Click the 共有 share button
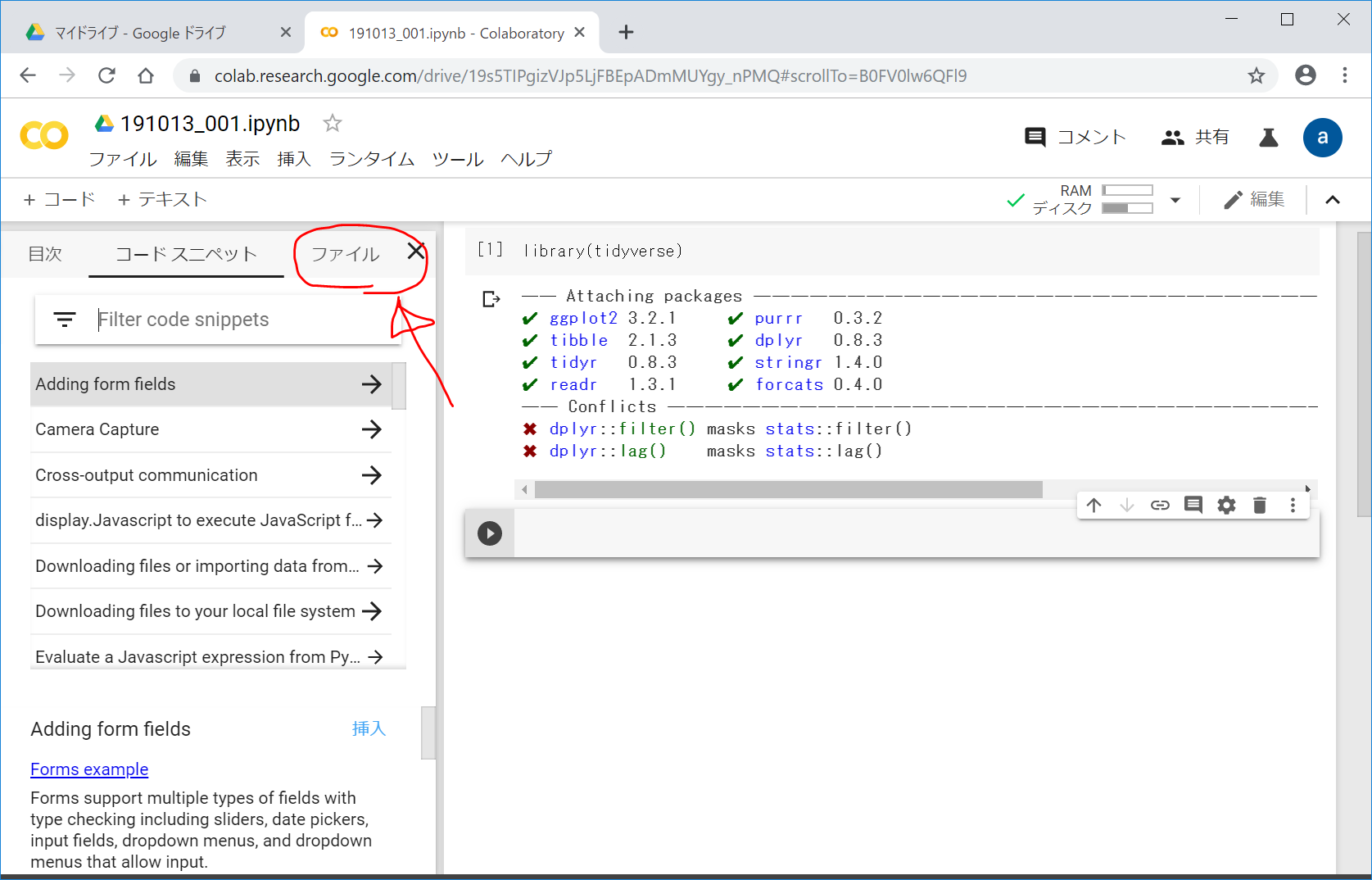 (x=1196, y=137)
